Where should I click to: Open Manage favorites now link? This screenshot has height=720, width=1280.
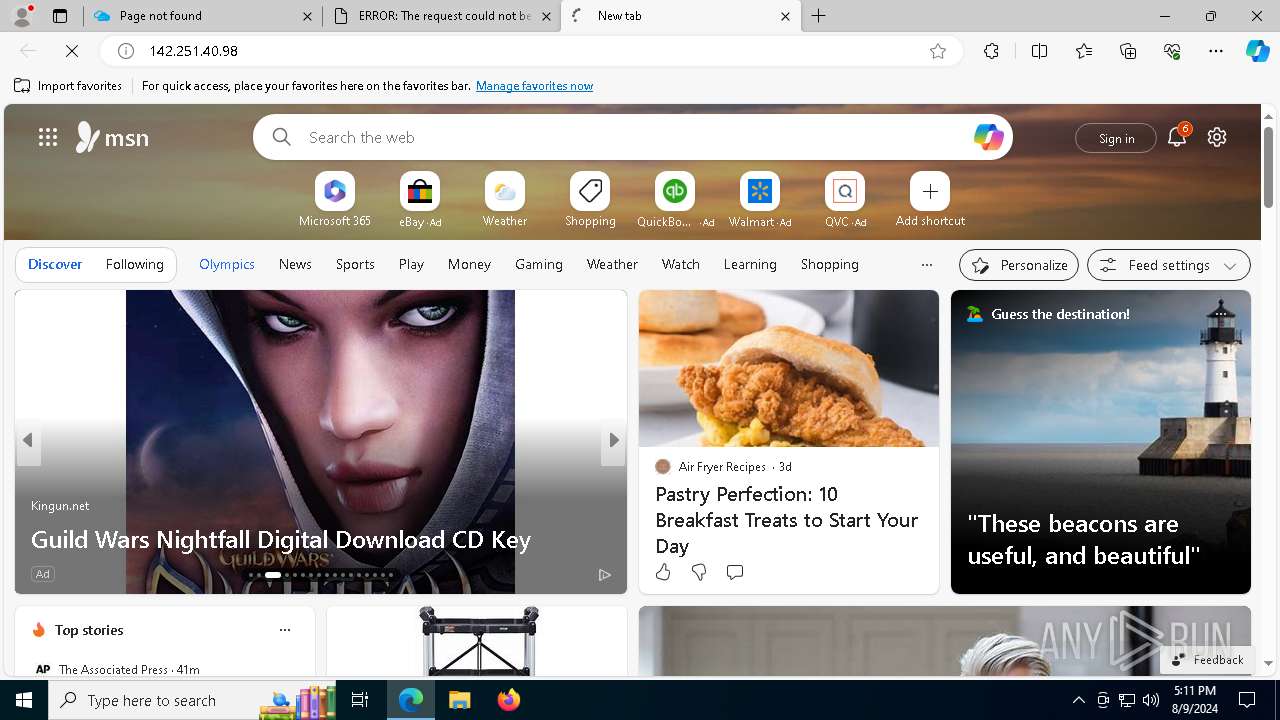click(x=534, y=86)
